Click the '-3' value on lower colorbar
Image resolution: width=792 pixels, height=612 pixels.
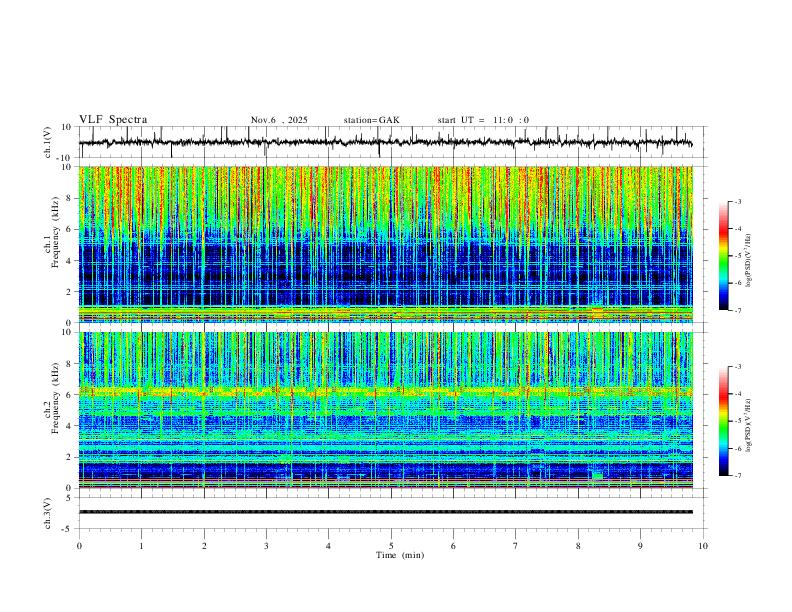(738, 367)
